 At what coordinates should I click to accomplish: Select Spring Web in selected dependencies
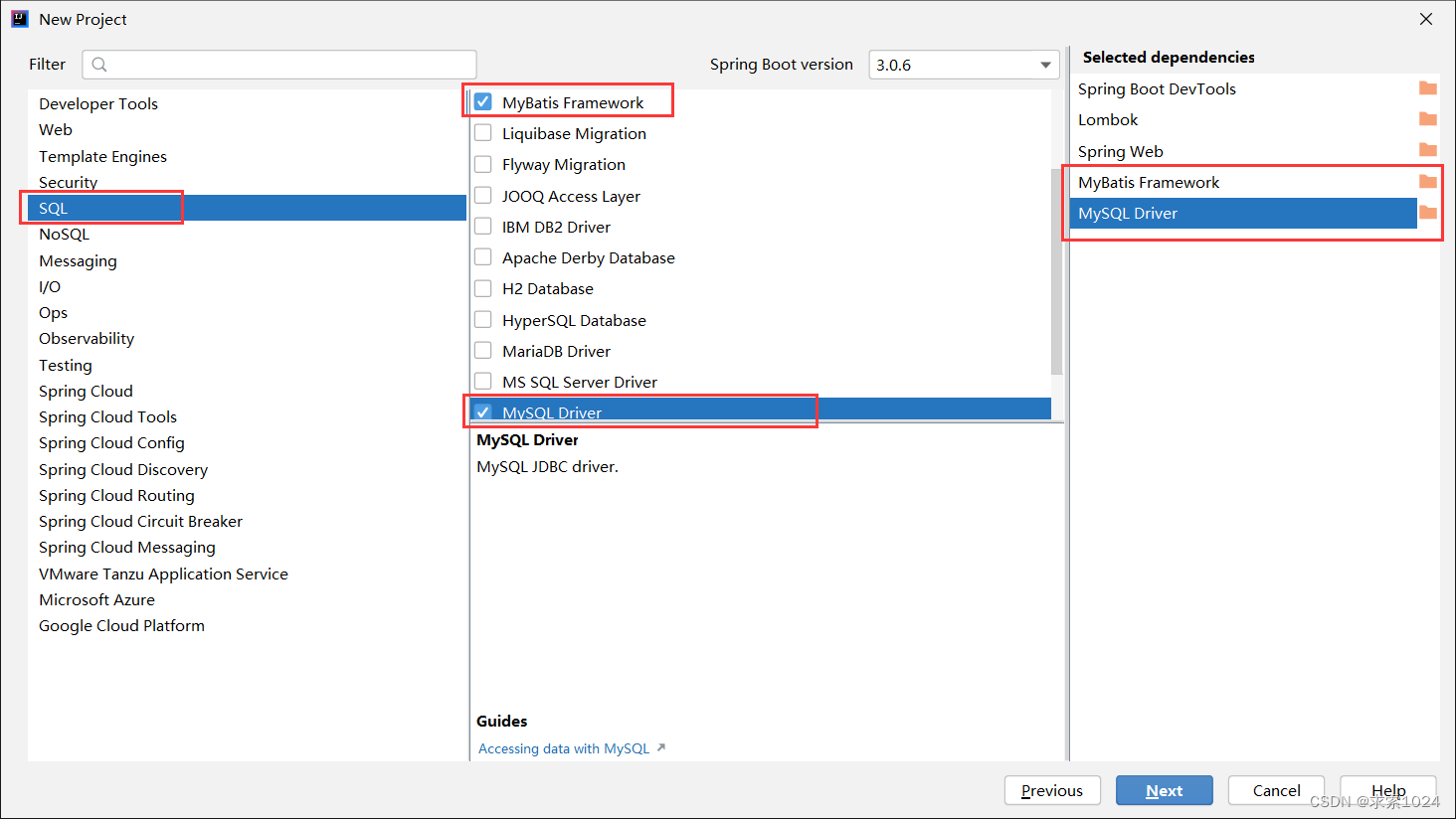click(x=1243, y=151)
